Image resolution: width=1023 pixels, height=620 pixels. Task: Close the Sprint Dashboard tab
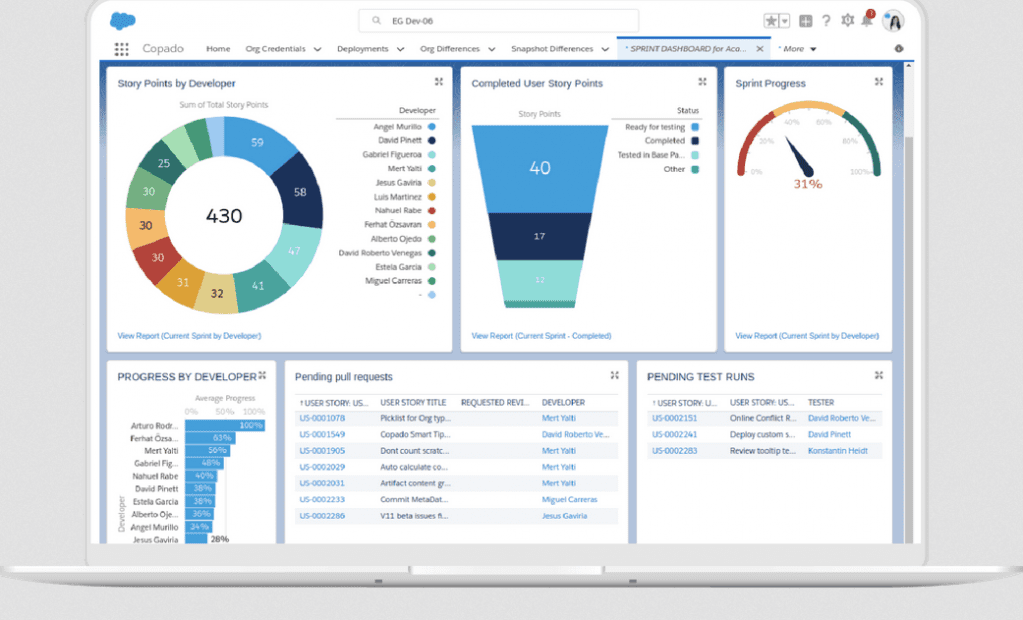tap(760, 48)
